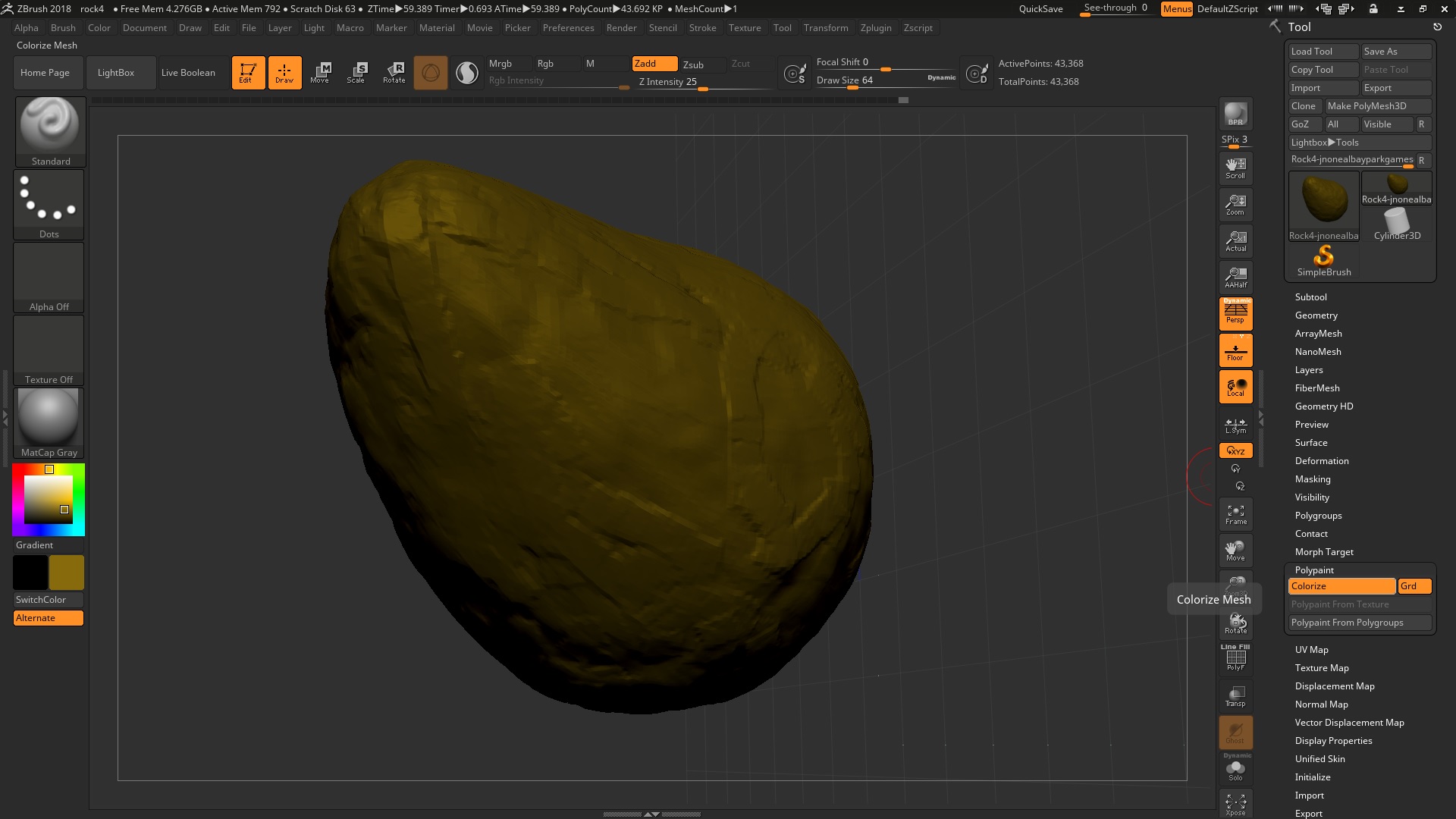Click the SwitchColor button
The width and height of the screenshot is (1456, 819).
(49, 600)
